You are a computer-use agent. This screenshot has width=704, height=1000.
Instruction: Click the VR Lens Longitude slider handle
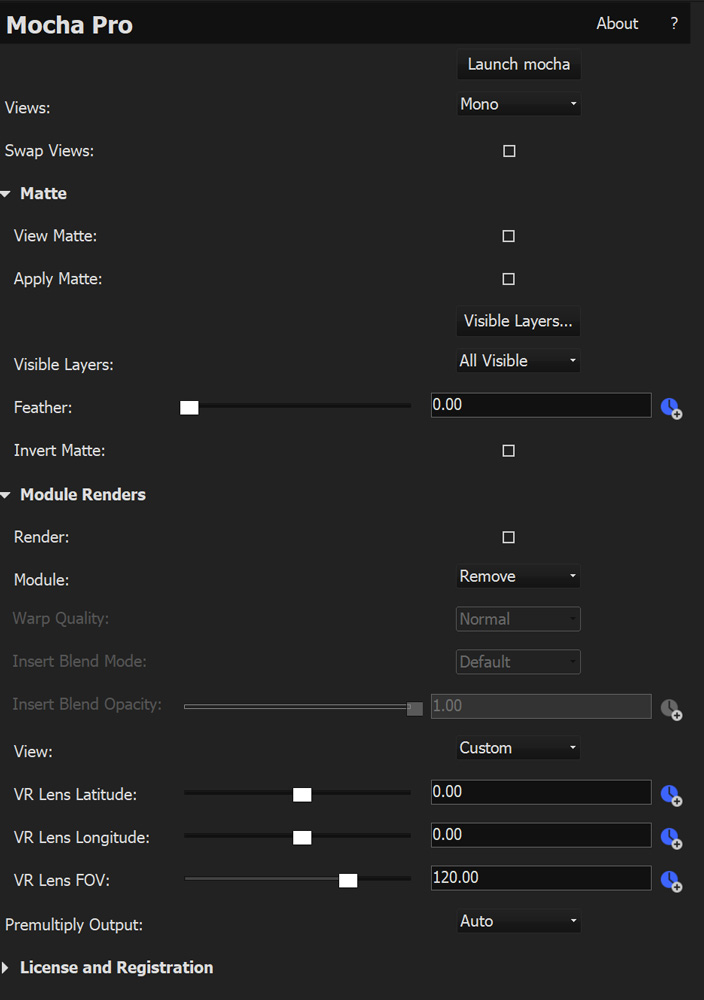302,837
